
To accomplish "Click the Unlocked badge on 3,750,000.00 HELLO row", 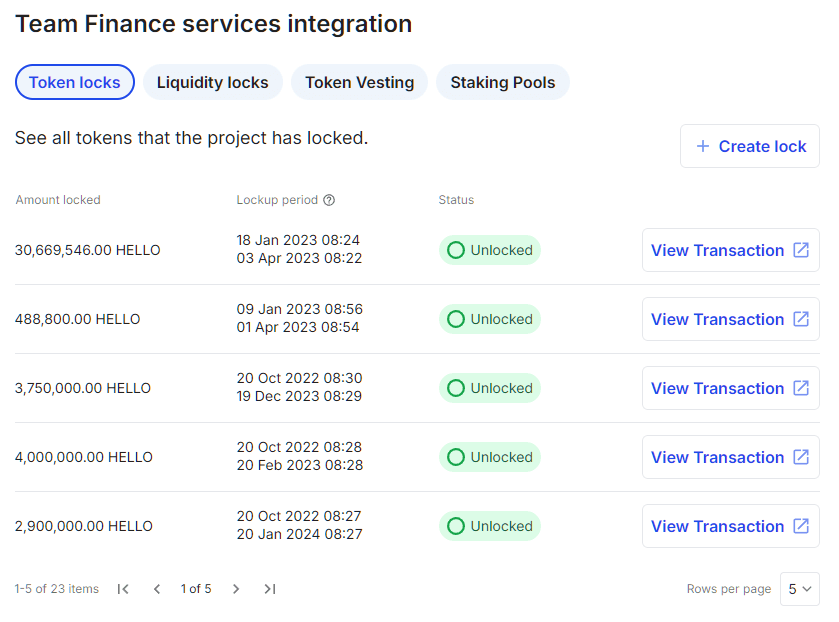I will coord(489,388).
